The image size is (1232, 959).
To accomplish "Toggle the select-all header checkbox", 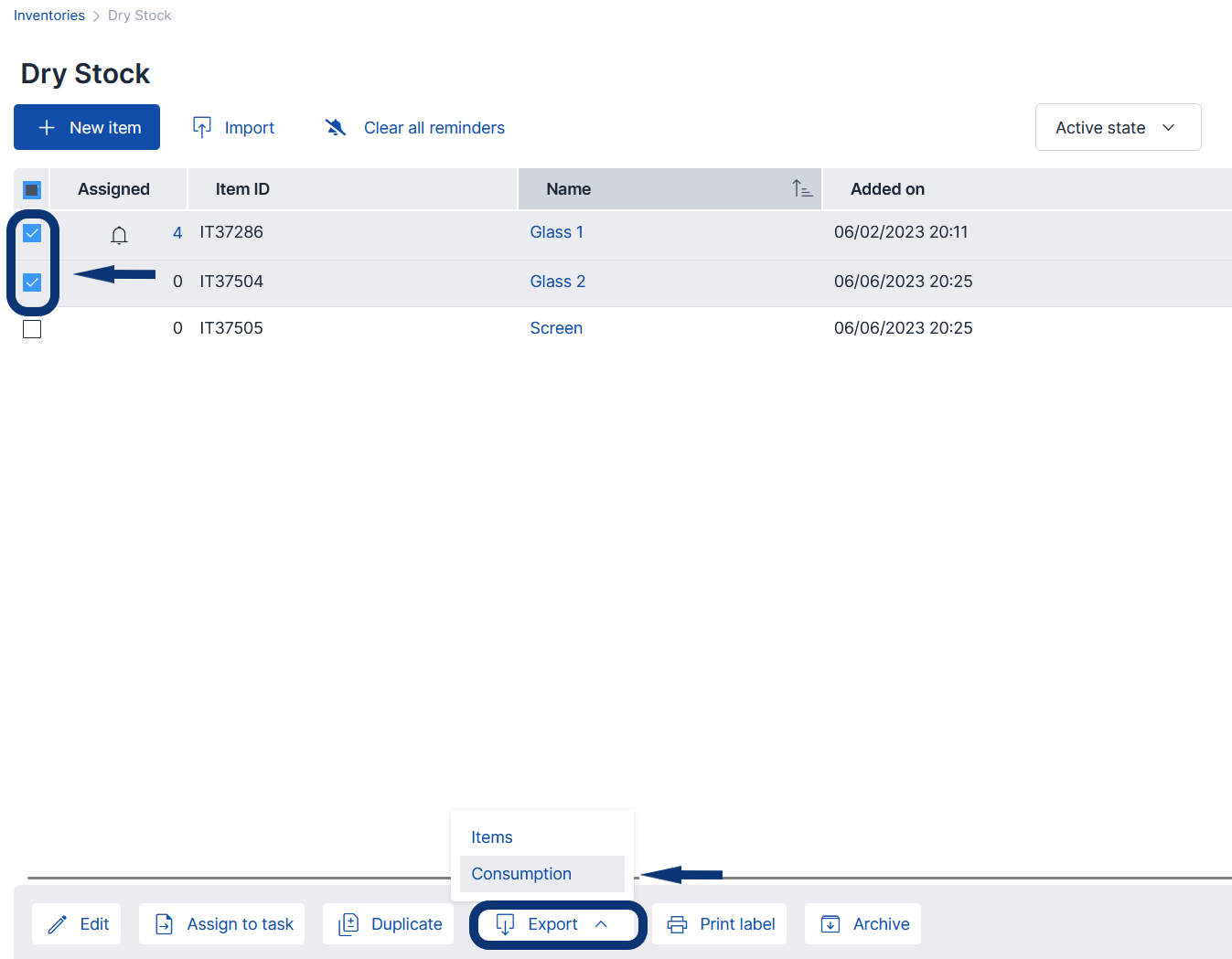I will coord(32,190).
